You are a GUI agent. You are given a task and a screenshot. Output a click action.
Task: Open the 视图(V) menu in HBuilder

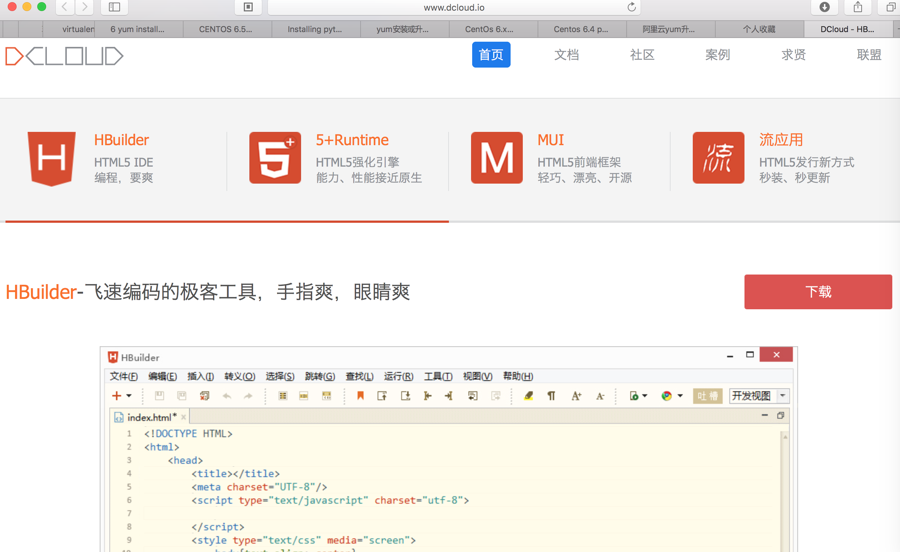(x=478, y=376)
